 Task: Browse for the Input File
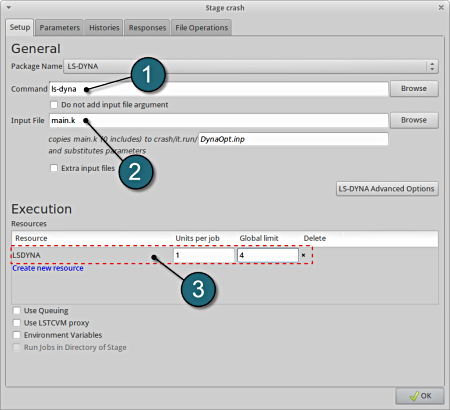(x=414, y=120)
